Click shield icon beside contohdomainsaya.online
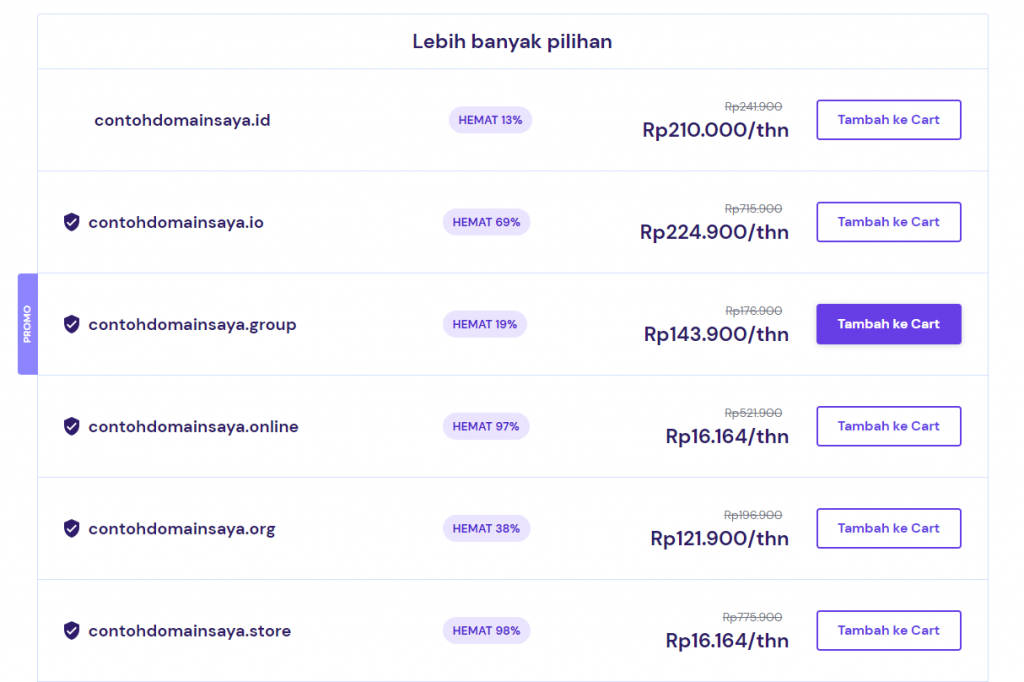The height and width of the screenshot is (682, 1024). [x=71, y=426]
